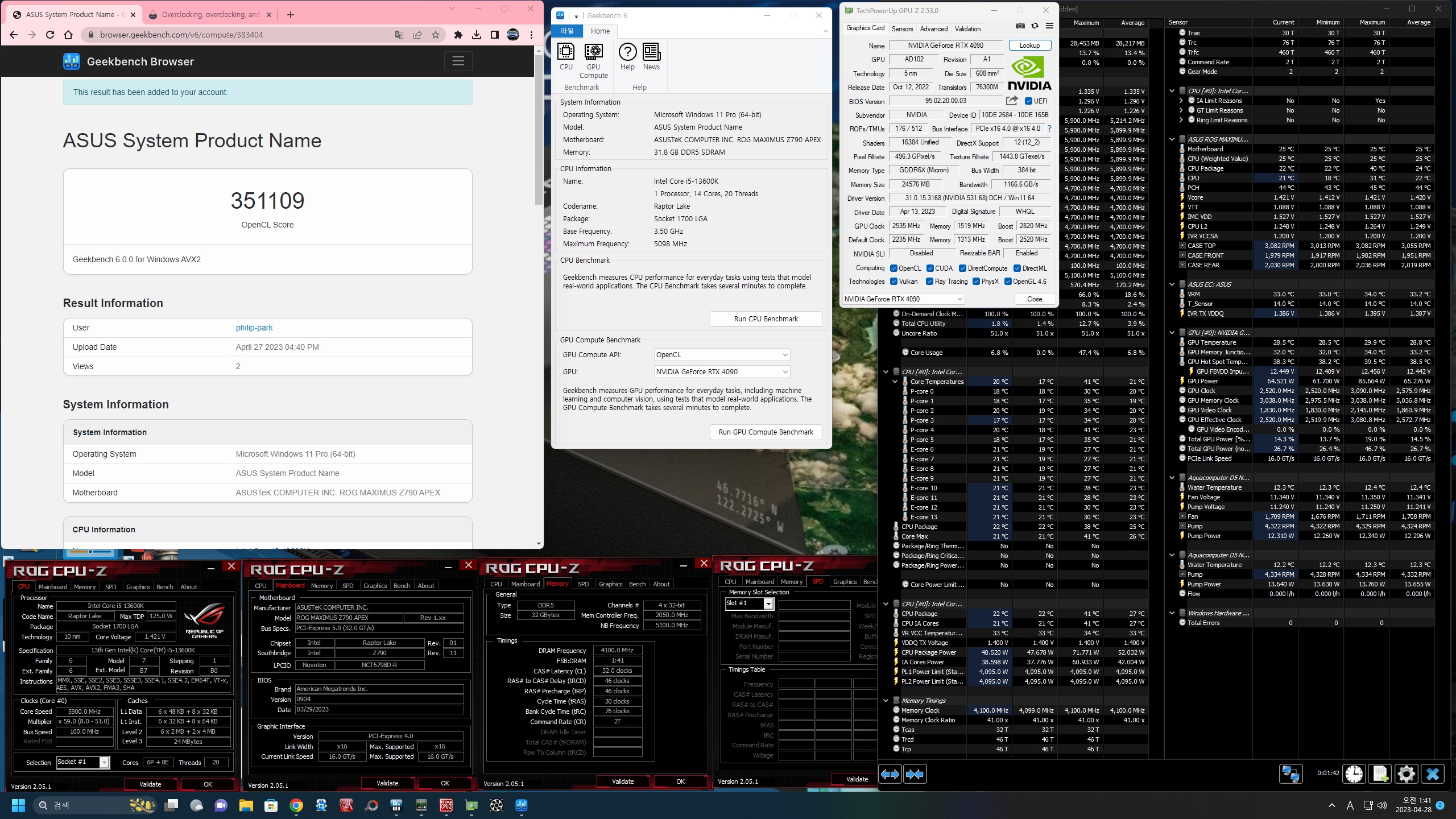Click HWiNFO blue X close sensors icon
This screenshot has width=1456, height=819.
pos(1433,774)
